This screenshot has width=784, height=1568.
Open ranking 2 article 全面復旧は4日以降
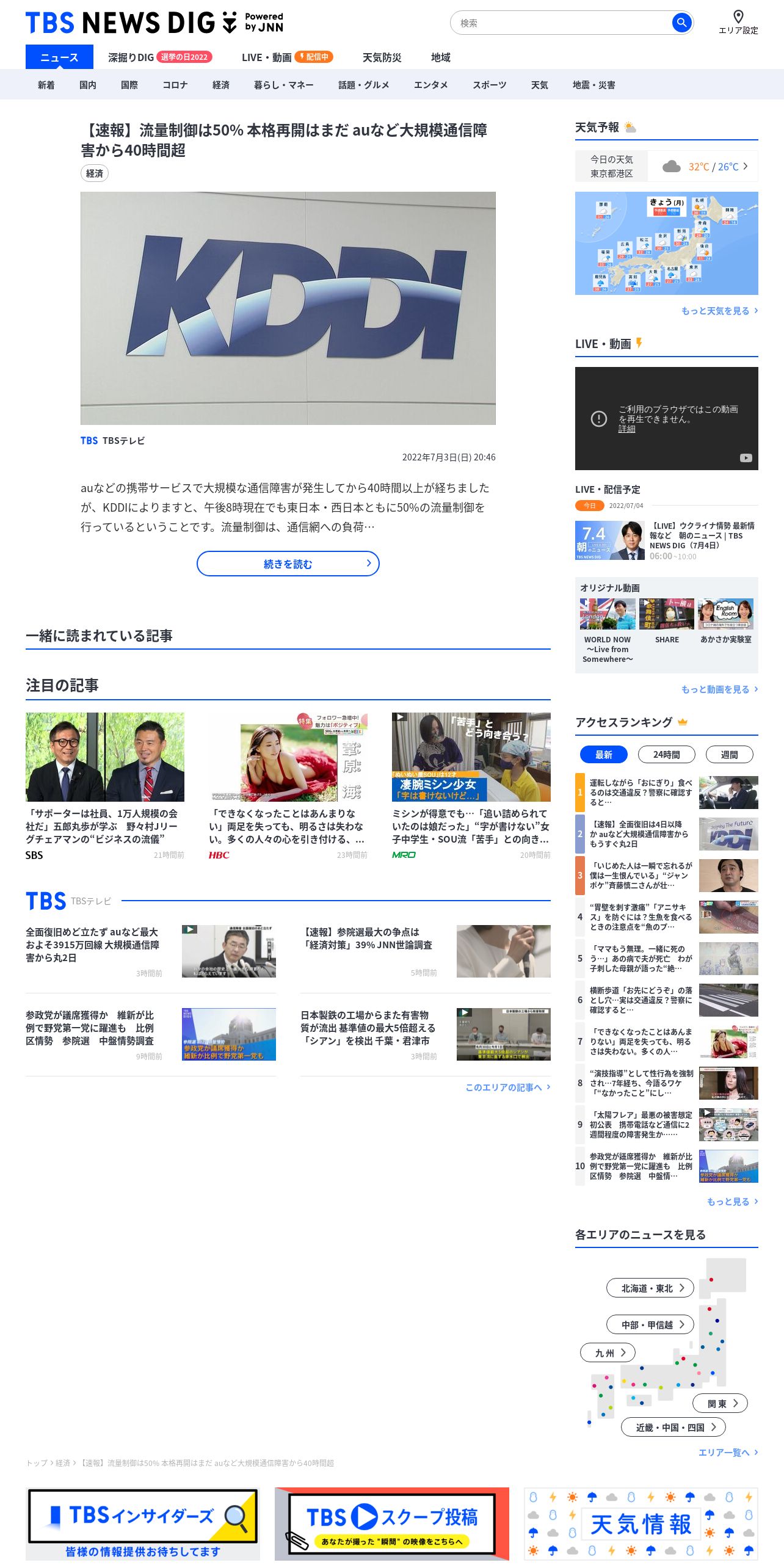click(667, 833)
